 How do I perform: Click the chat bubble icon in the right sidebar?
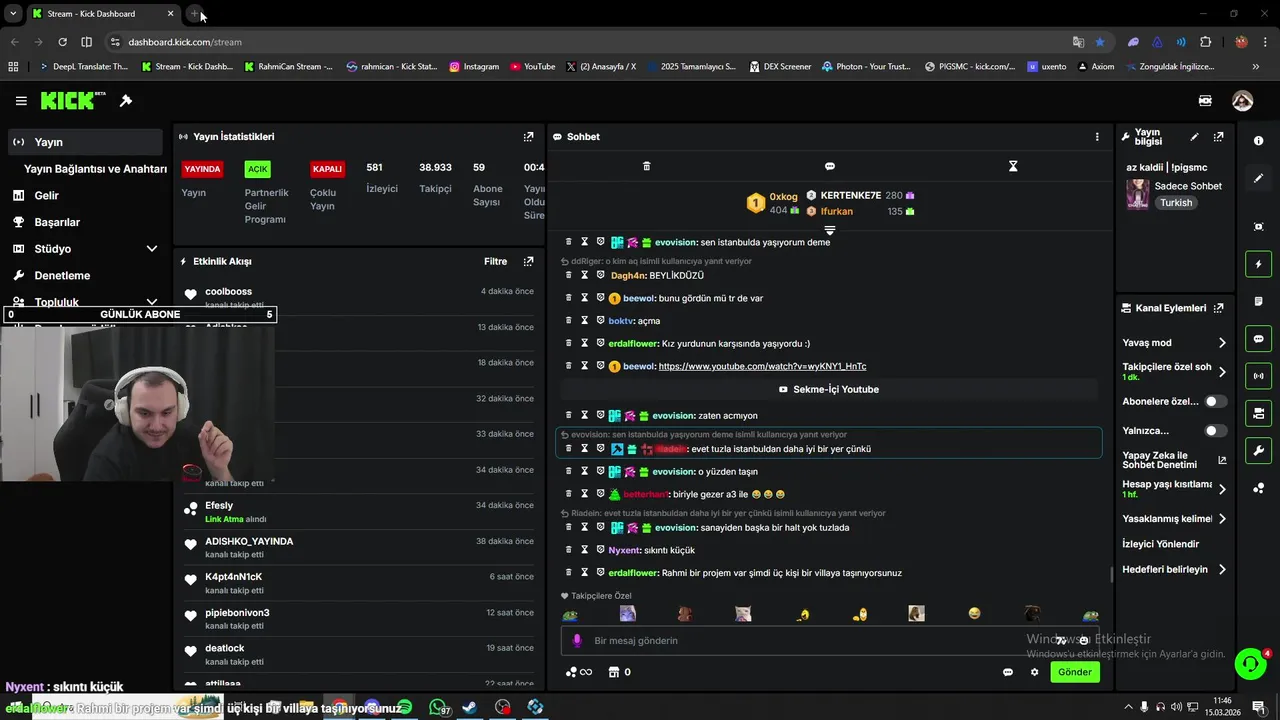pyautogui.click(x=1258, y=339)
